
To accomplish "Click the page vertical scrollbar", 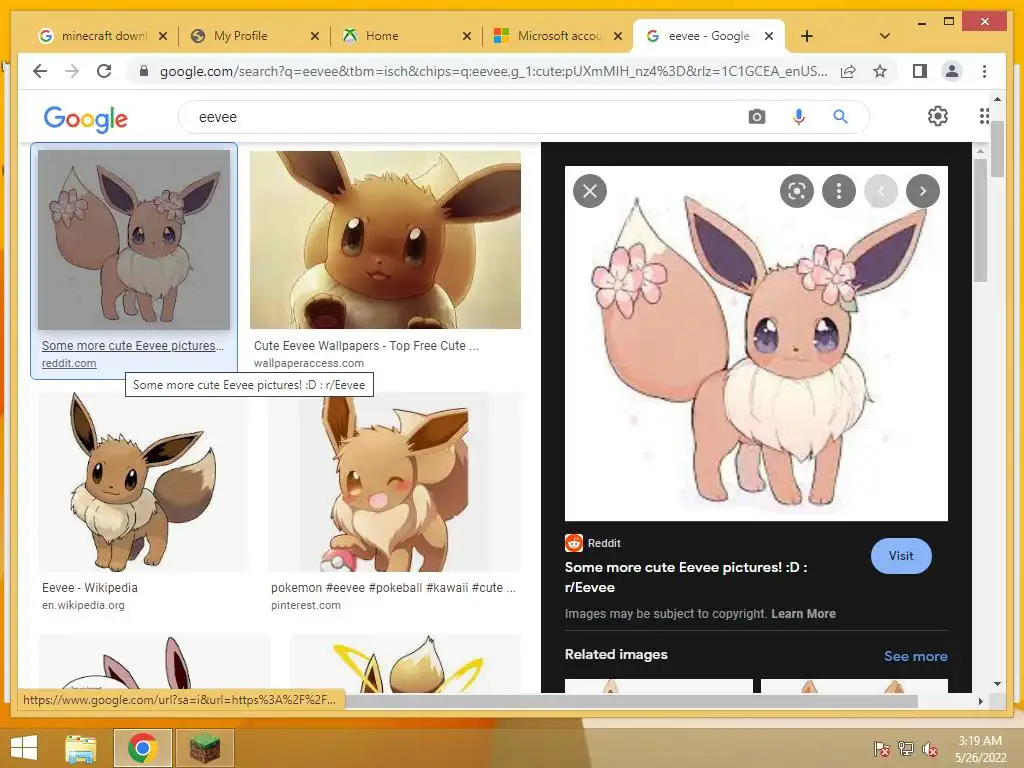I will click(x=997, y=150).
